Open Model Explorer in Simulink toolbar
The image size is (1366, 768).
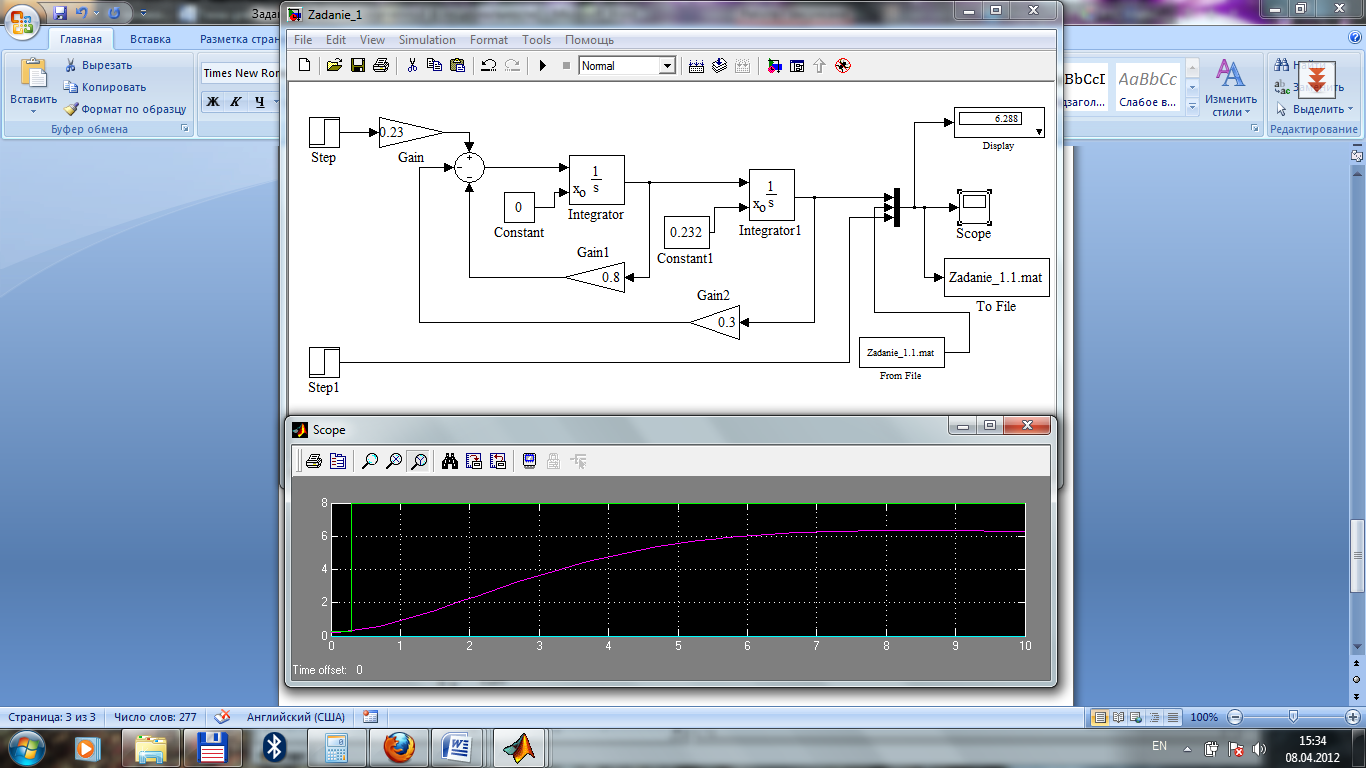pos(797,66)
